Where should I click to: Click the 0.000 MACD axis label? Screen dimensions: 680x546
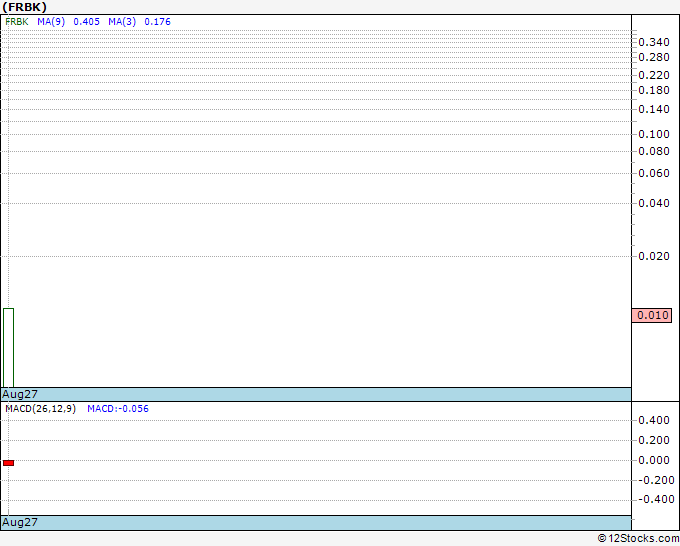pyautogui.click(x=654, y=461)
